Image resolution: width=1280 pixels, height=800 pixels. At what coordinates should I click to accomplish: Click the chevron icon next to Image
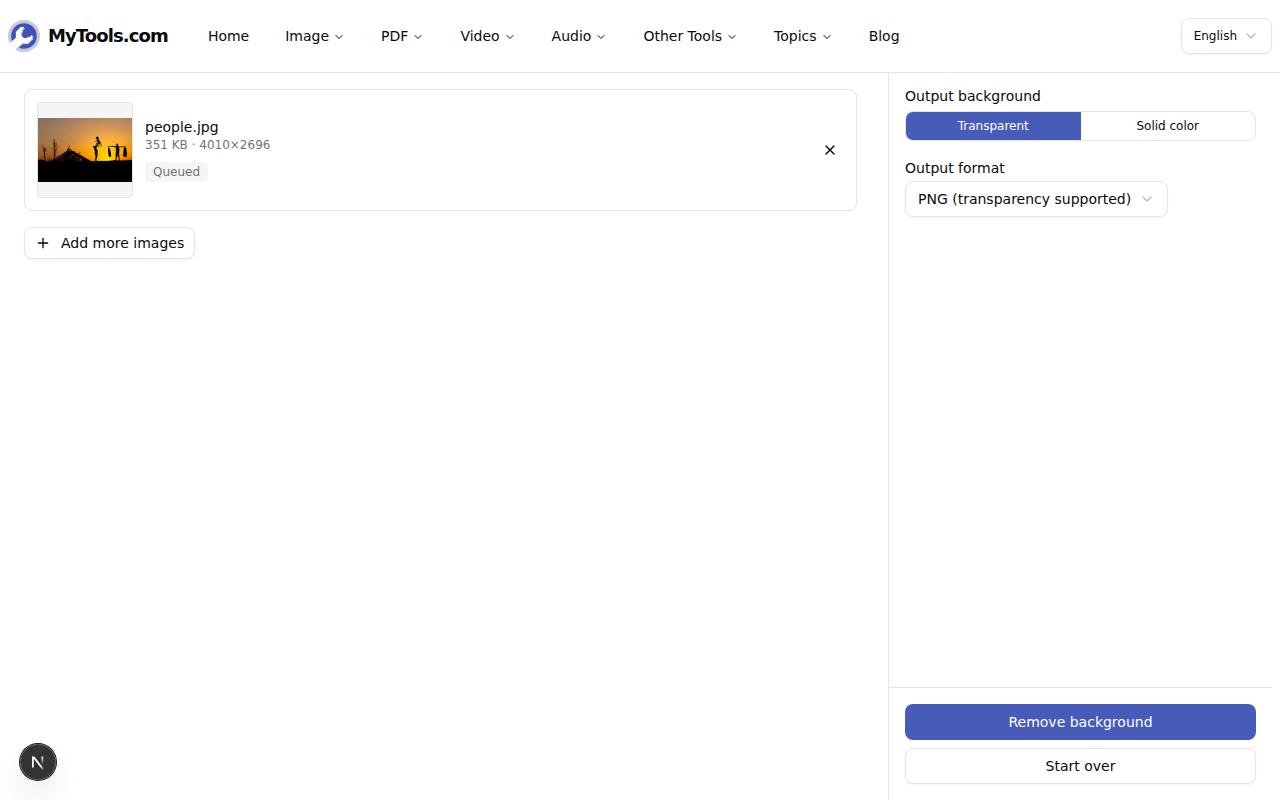pyautogui.click(x=339, y=37)
